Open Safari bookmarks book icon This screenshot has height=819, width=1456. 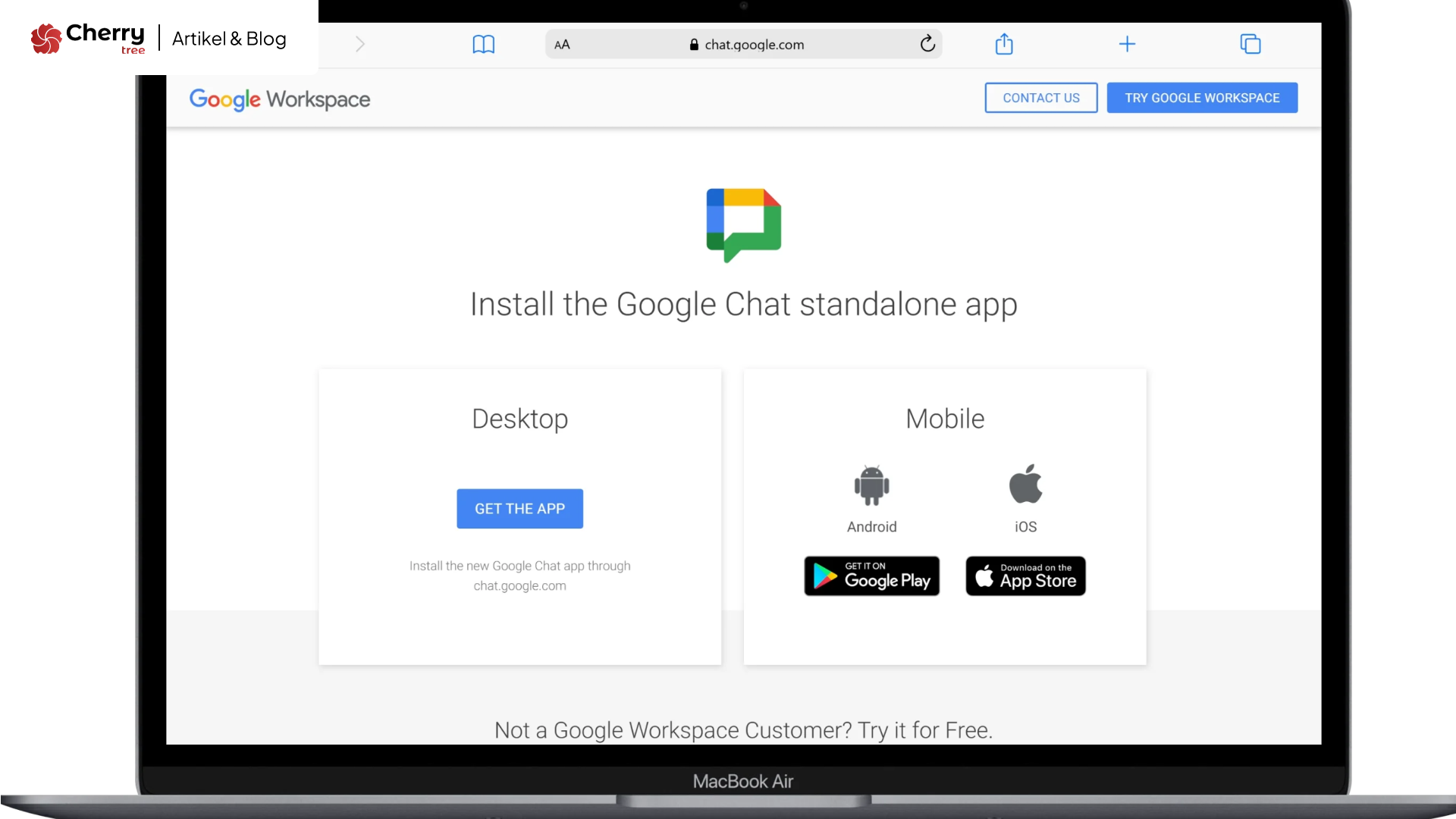click(x=483, y=44)
